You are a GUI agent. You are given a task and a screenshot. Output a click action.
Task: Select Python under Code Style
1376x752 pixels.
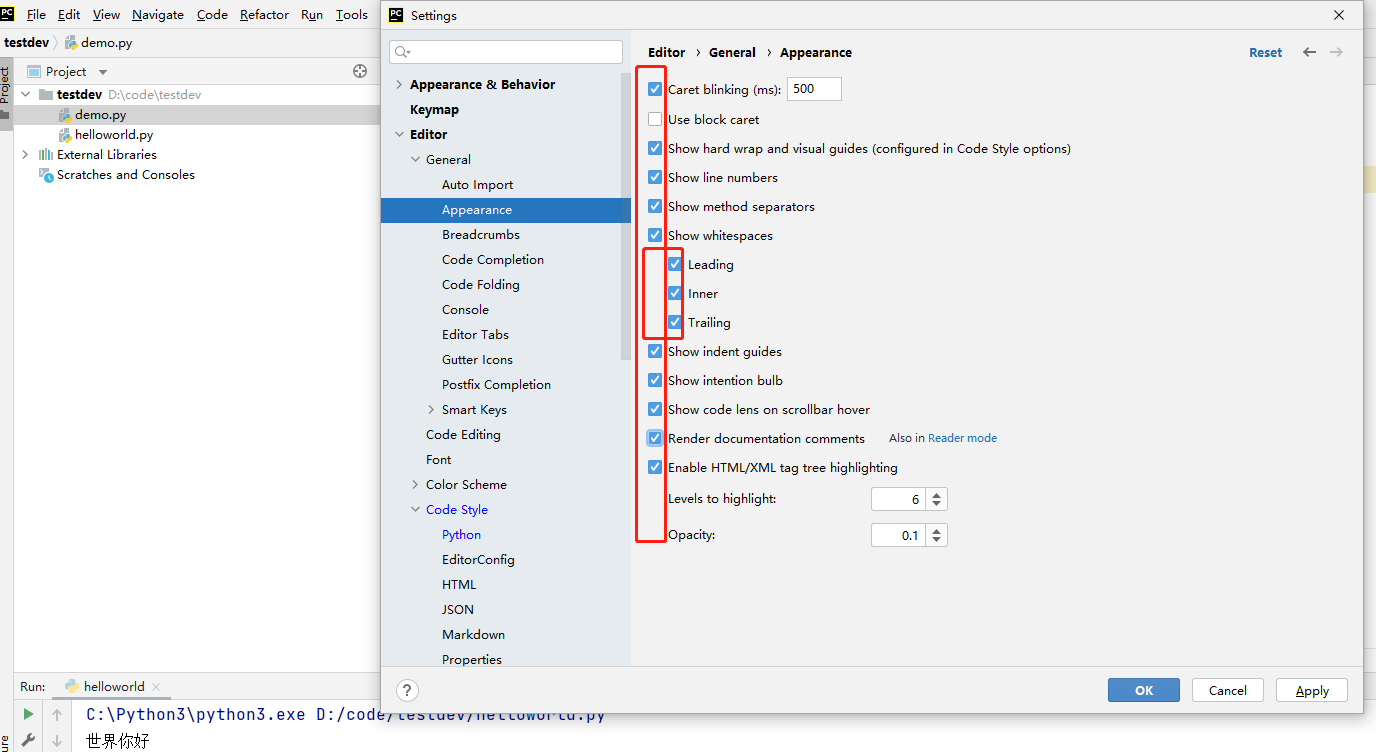click(461, 535)
